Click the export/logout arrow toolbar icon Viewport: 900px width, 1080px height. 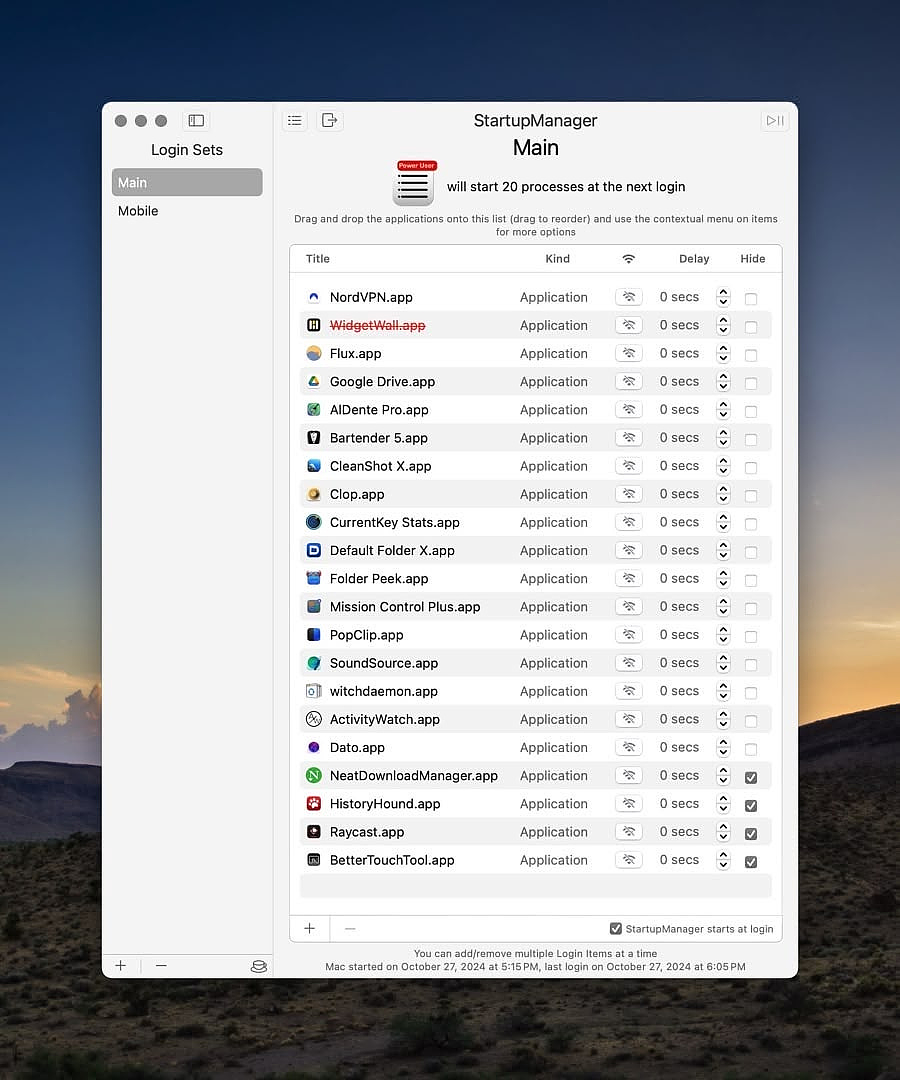click(329, 121)
